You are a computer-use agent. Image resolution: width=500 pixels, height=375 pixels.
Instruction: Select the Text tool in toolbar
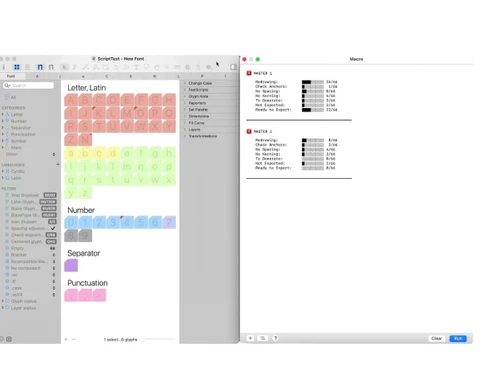pos(136,67)
